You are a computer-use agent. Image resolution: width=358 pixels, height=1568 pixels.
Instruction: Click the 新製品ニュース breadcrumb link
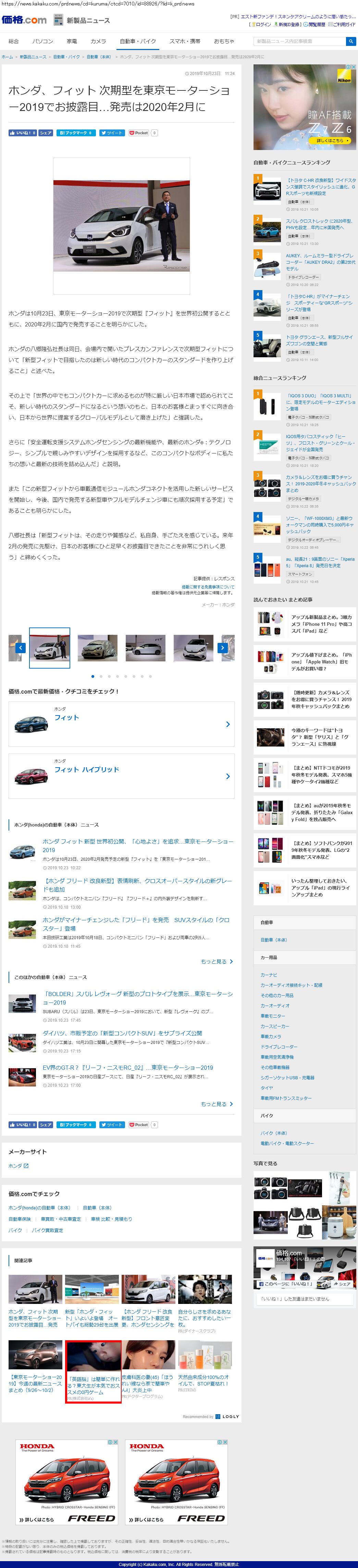point(33,57)
